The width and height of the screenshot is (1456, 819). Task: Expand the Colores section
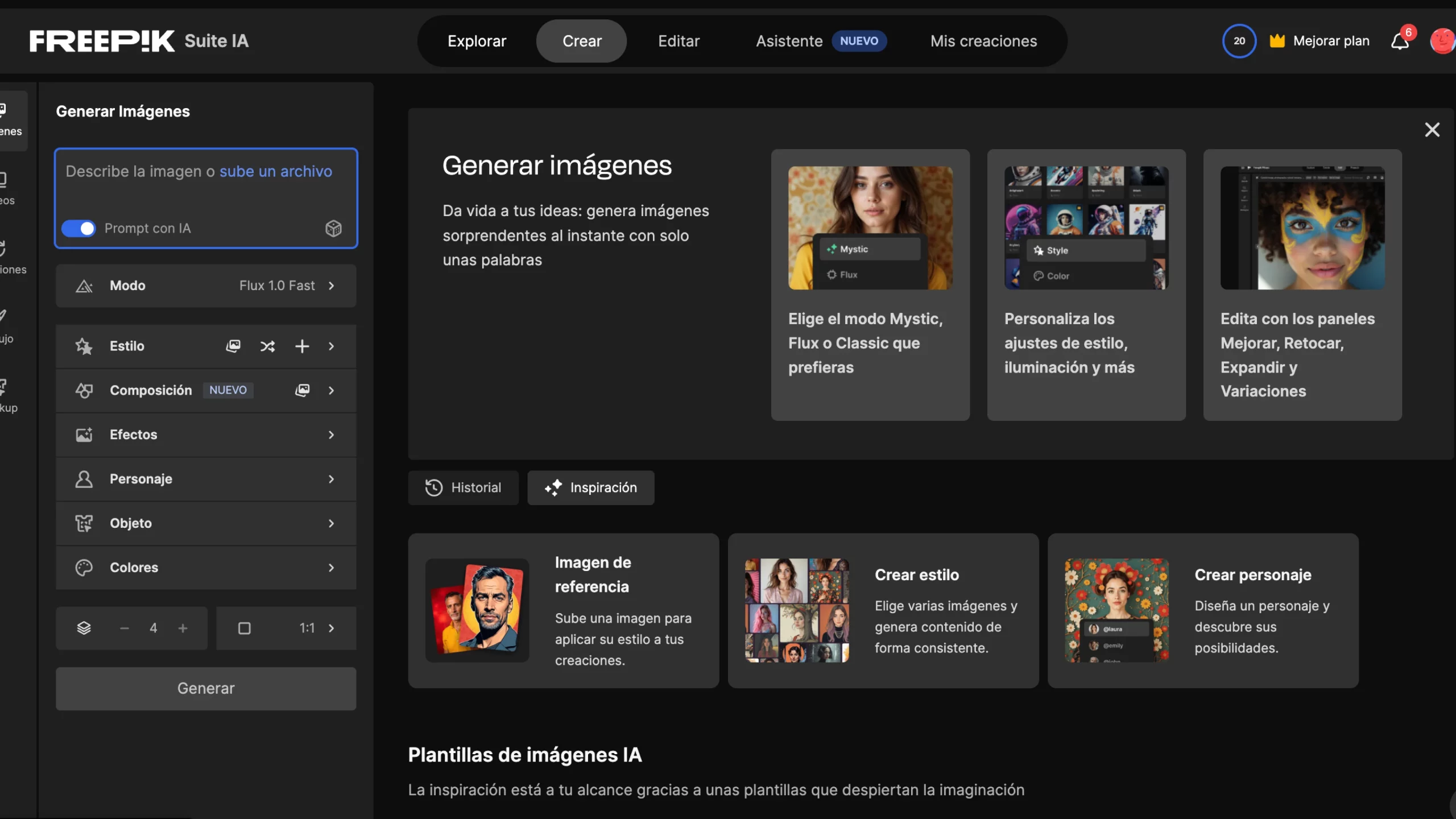point(206,568)
